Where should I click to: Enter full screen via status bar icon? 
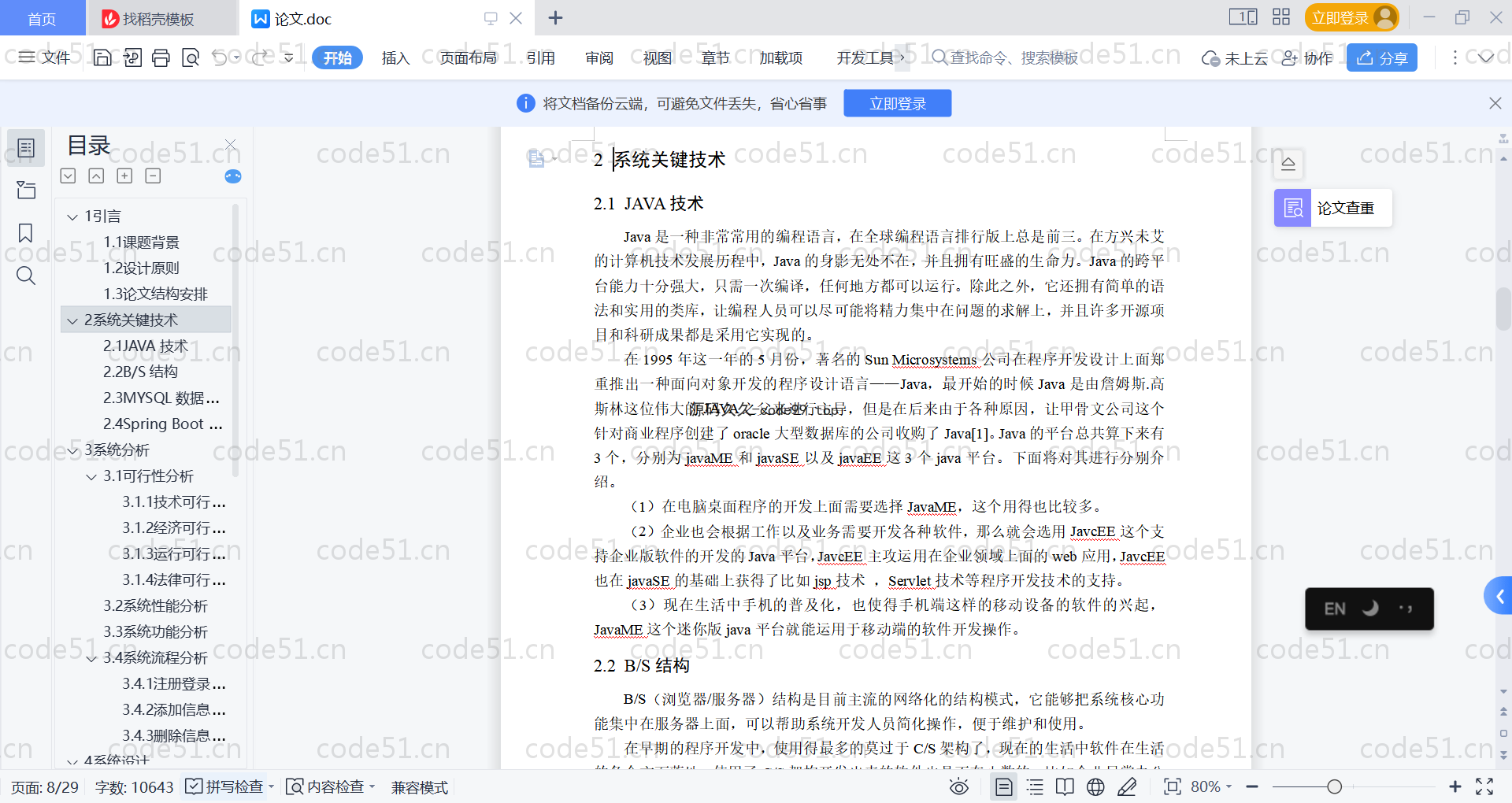(x=1484, y=786)
